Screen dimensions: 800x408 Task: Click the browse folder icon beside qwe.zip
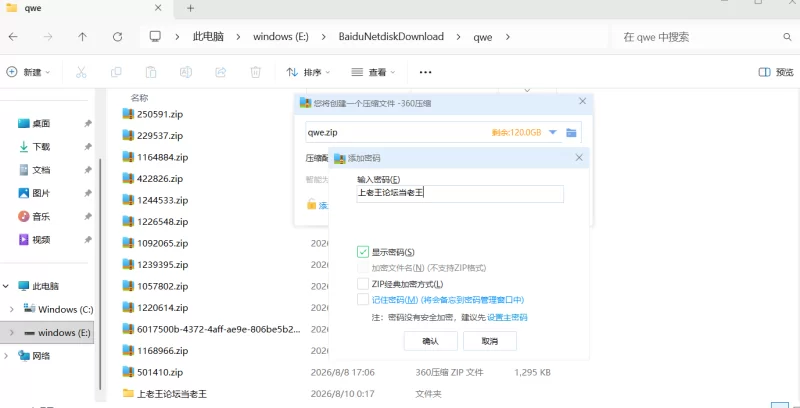coord(571,133)
